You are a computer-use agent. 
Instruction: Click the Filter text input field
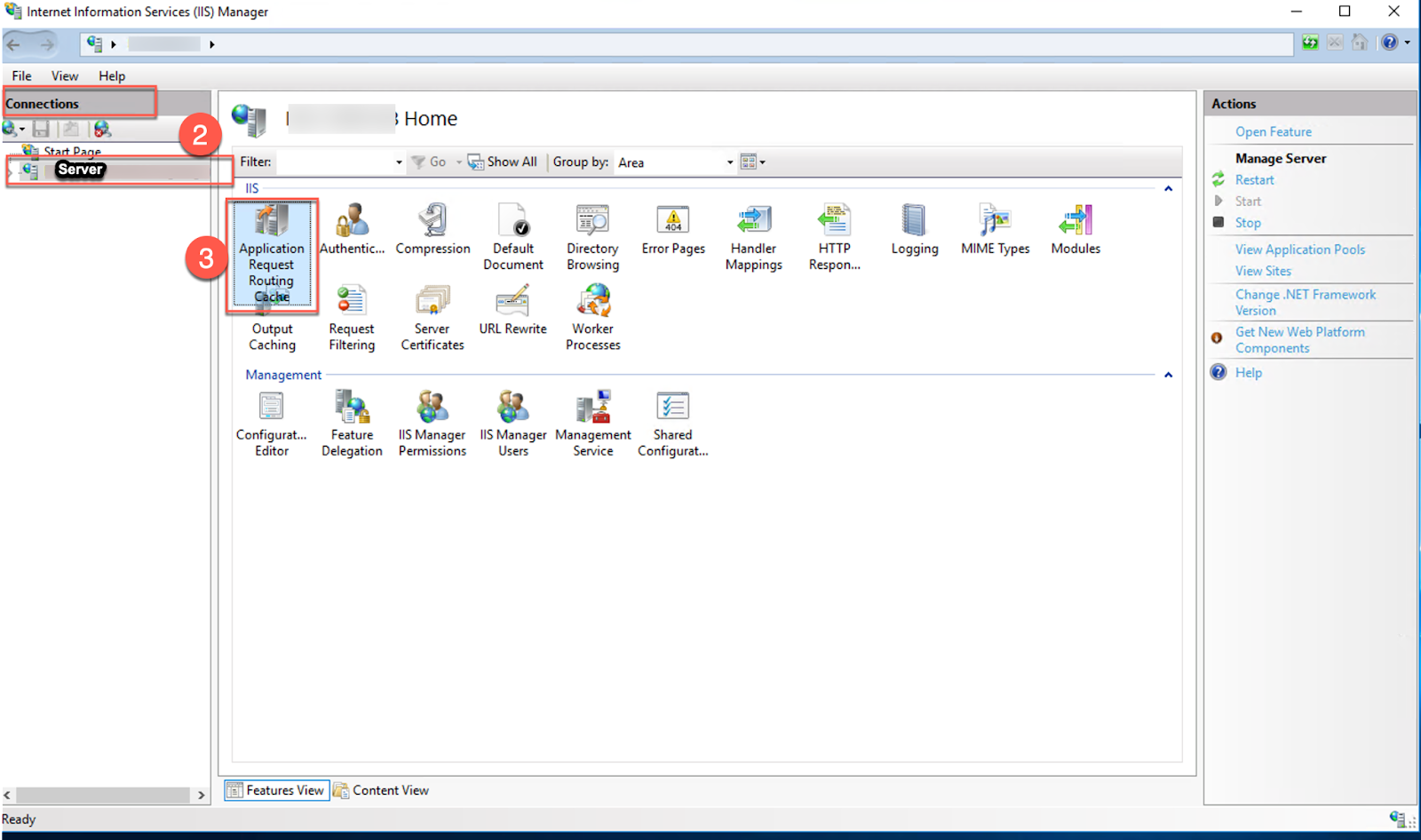click(335, 162)
